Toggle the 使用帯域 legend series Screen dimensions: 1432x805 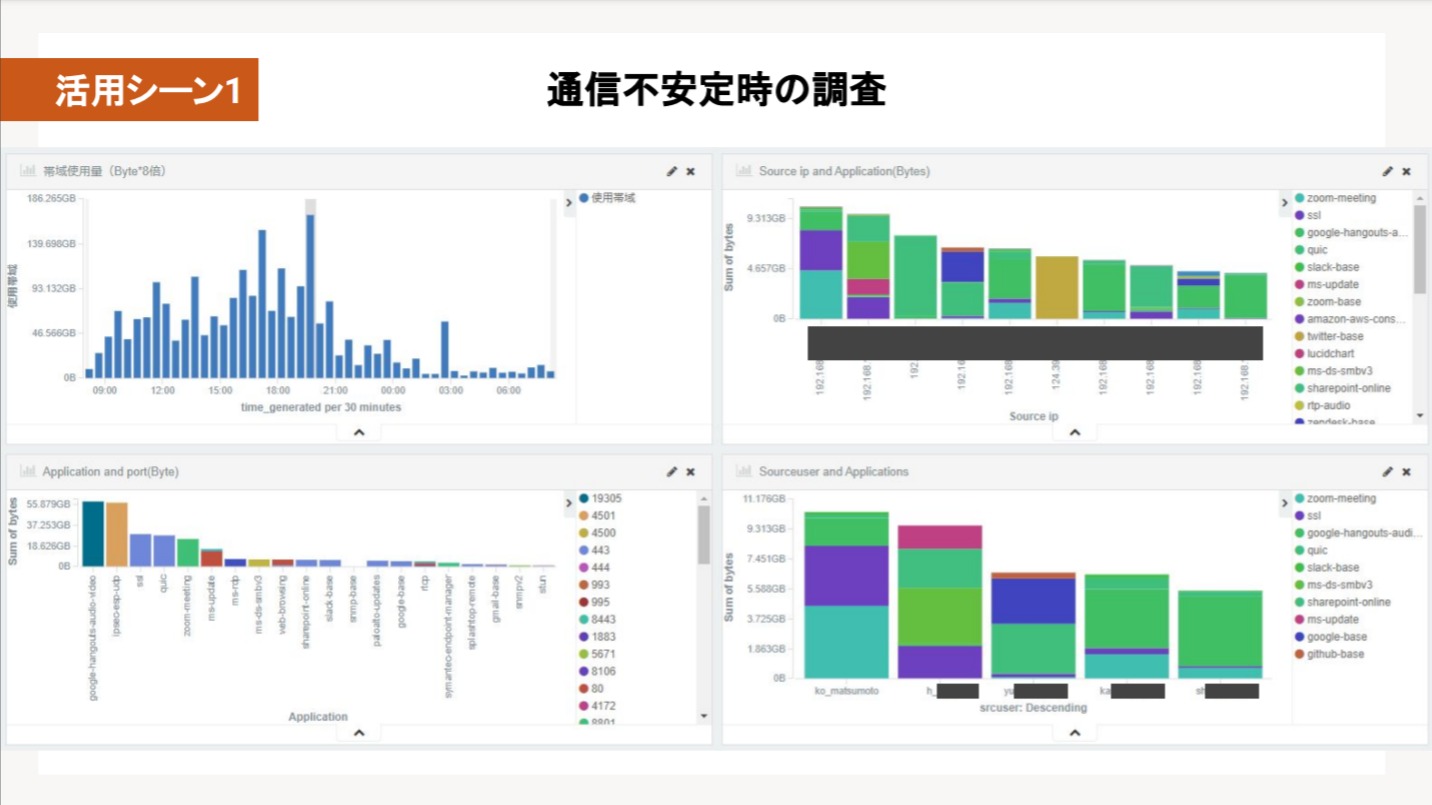(613, 198)
